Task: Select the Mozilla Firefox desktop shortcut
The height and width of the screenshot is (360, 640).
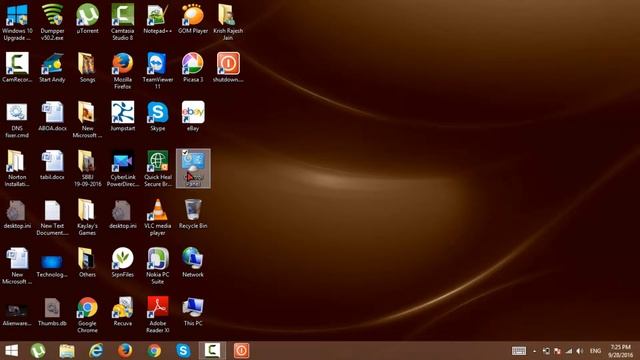Action: click(122, 71)
